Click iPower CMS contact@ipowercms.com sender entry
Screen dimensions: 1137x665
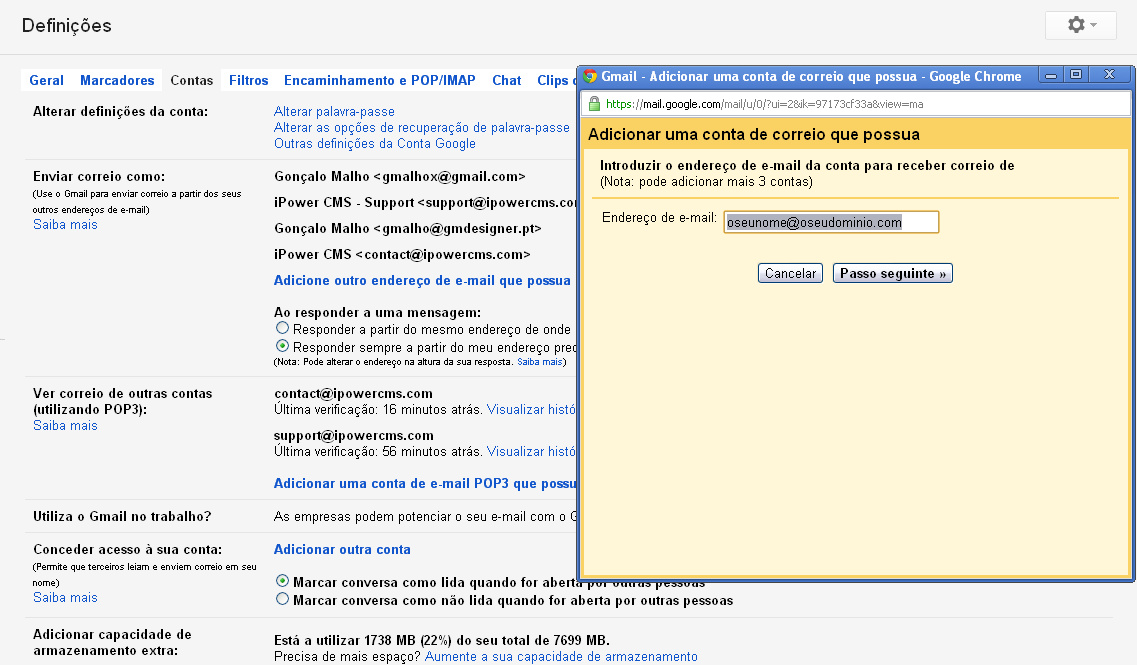(x=402, y=255)
